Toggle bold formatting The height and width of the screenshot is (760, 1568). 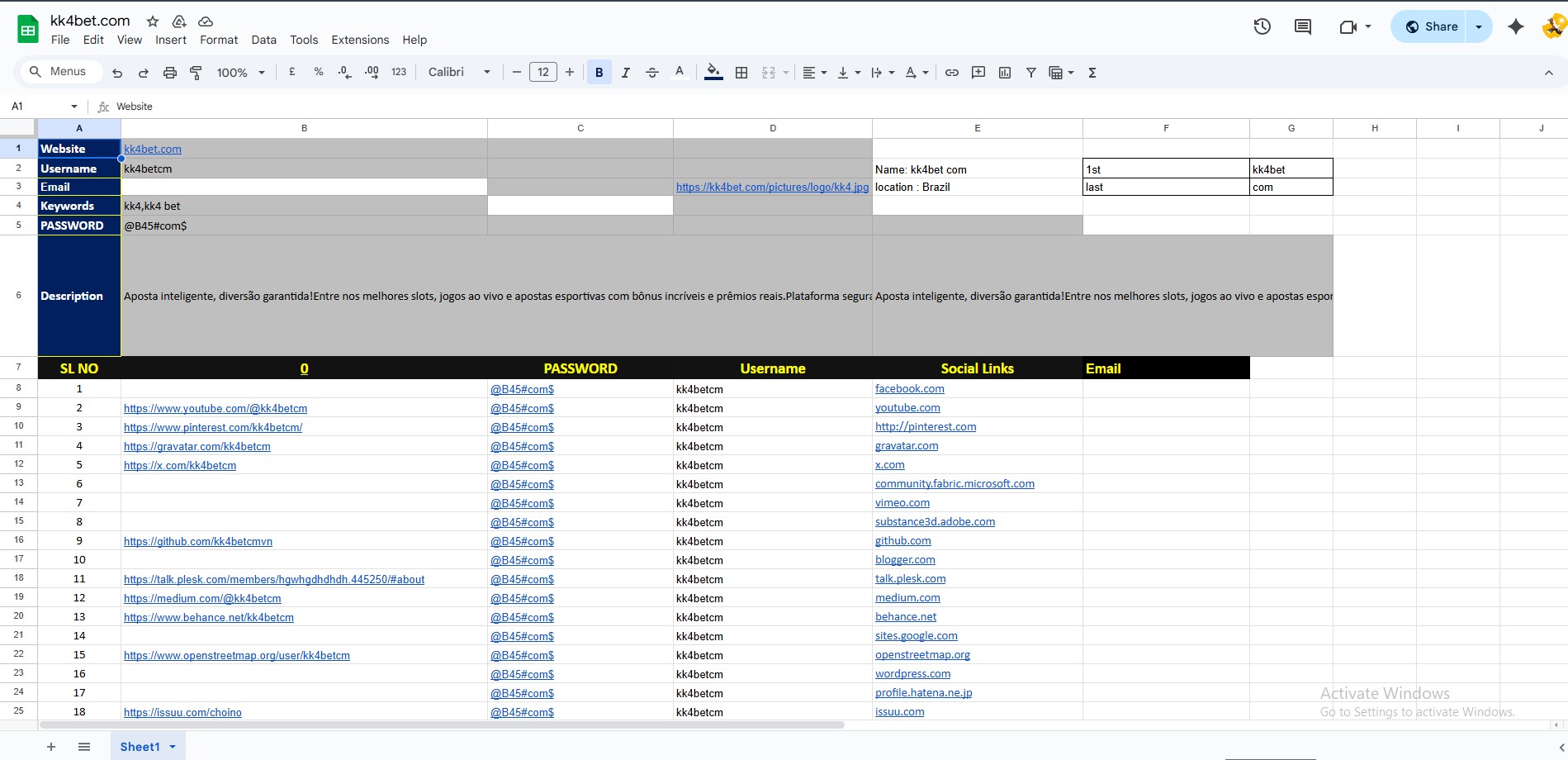point(599,73)
